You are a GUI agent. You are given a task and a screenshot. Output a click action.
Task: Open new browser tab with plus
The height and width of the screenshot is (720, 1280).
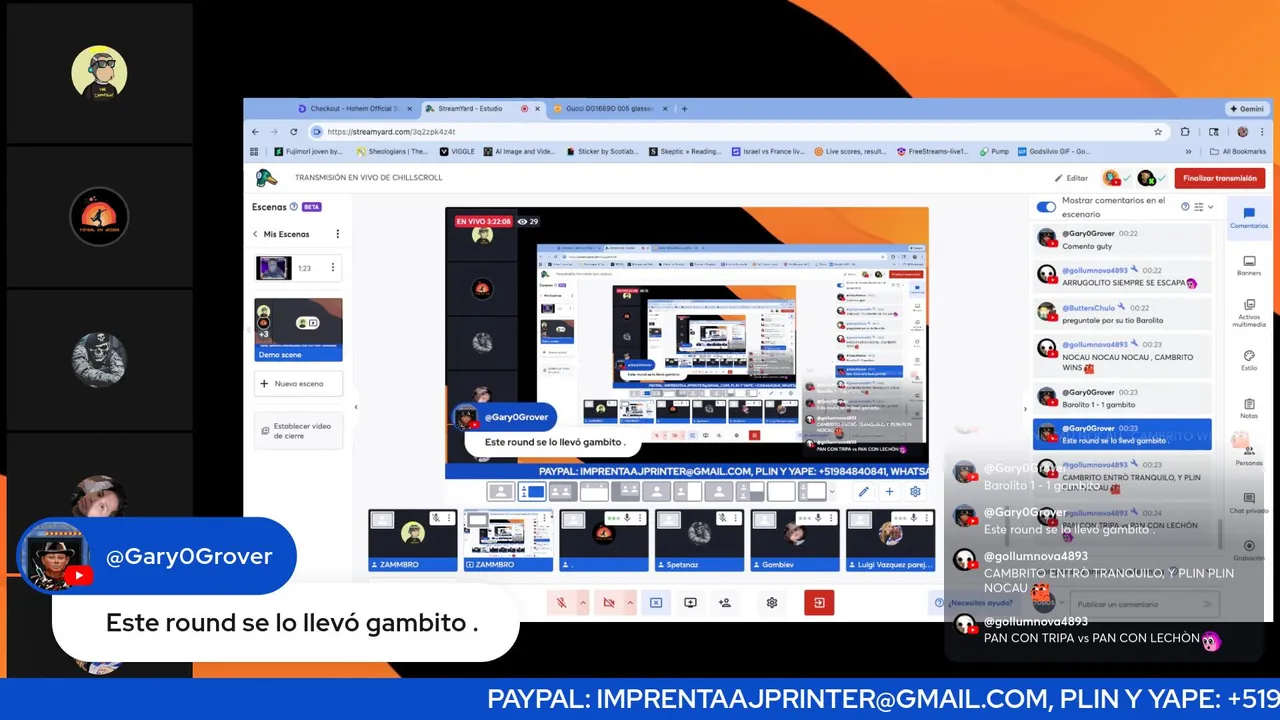click(x=684, y=108)
